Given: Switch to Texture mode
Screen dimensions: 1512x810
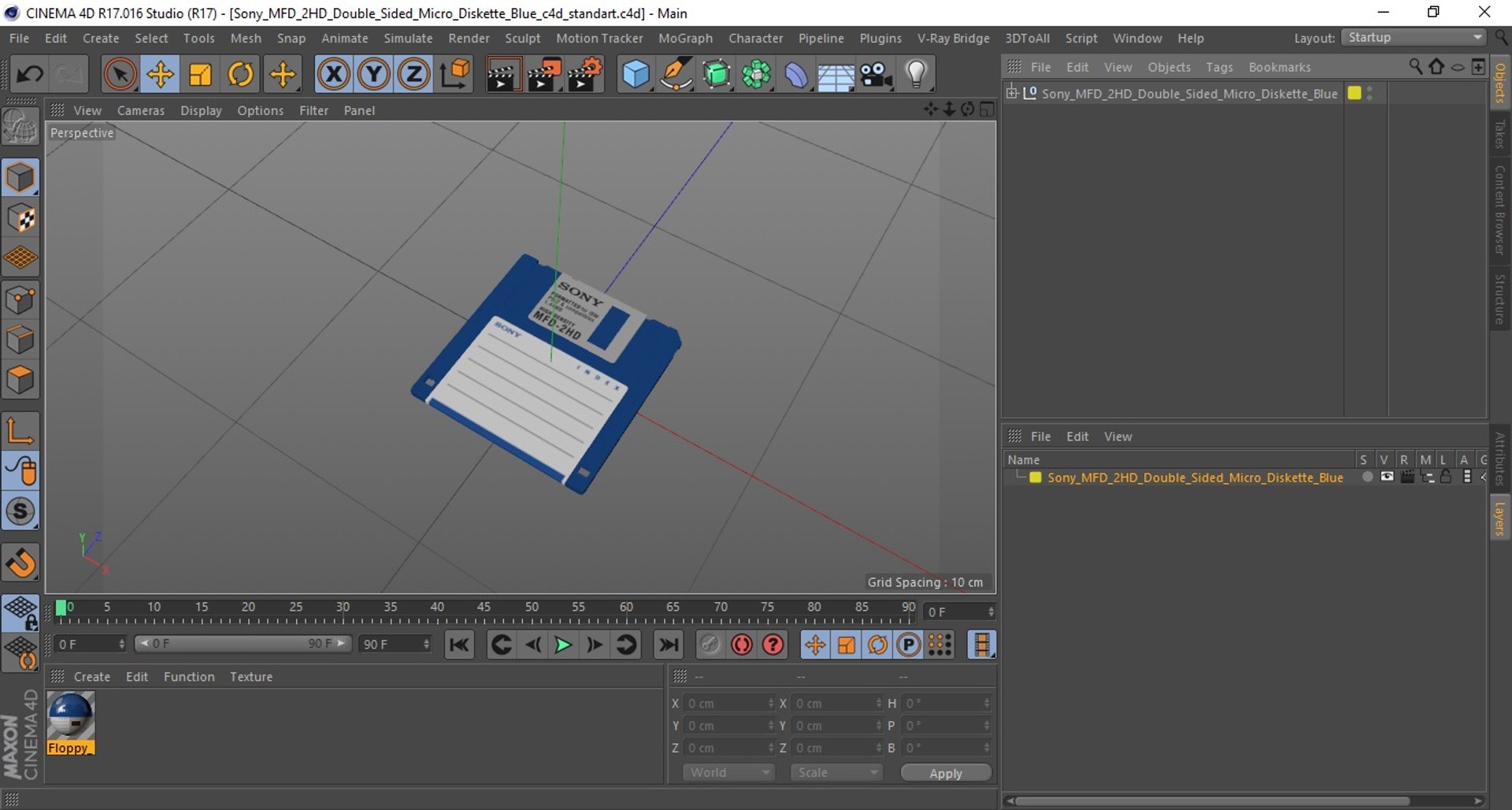Looking at the screenshot, I should click(20, 218).
